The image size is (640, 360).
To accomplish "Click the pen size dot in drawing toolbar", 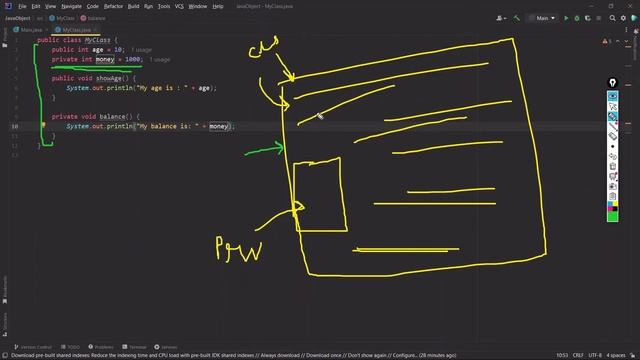I will pyautogui.click(x=613, y=146).
